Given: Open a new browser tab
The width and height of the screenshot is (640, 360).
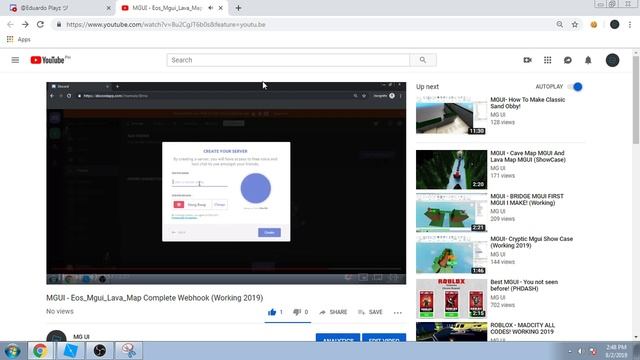Looking at the screenshot, I should point(238,8).
